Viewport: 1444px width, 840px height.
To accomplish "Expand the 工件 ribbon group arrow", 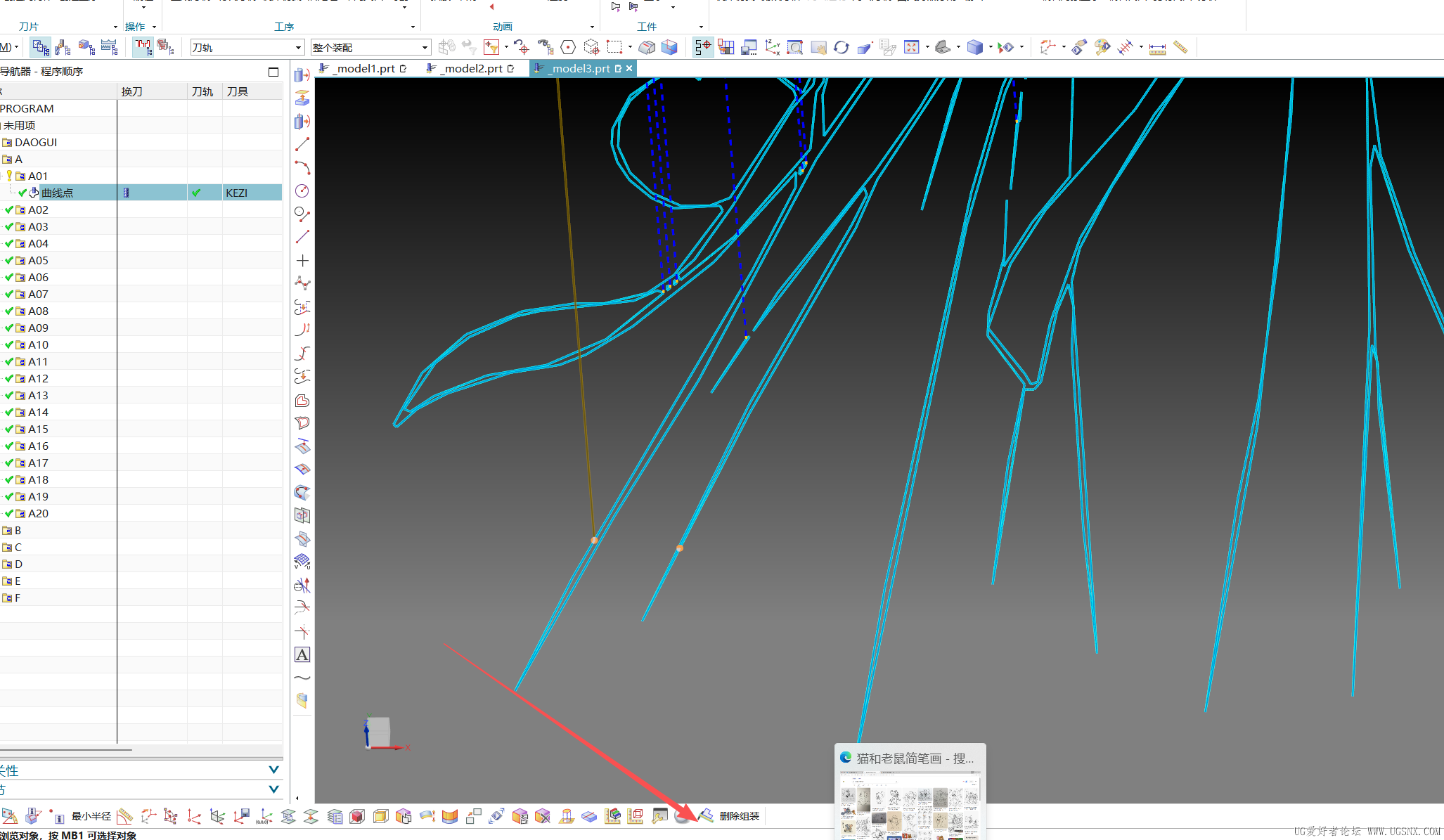I will coord(701,27).
